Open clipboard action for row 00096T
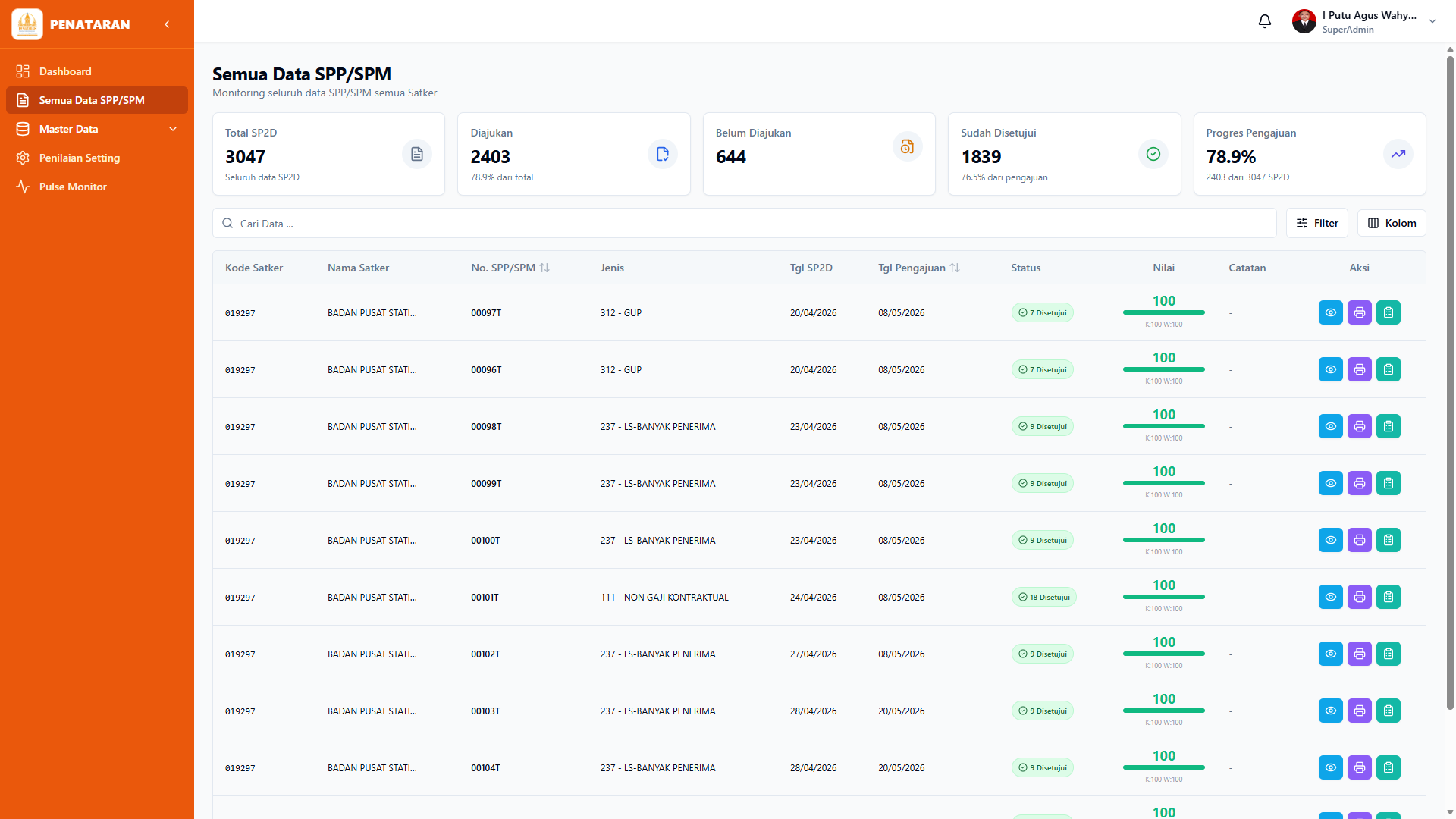The width and height of the screenshot is (1456, 819). 1388,369
